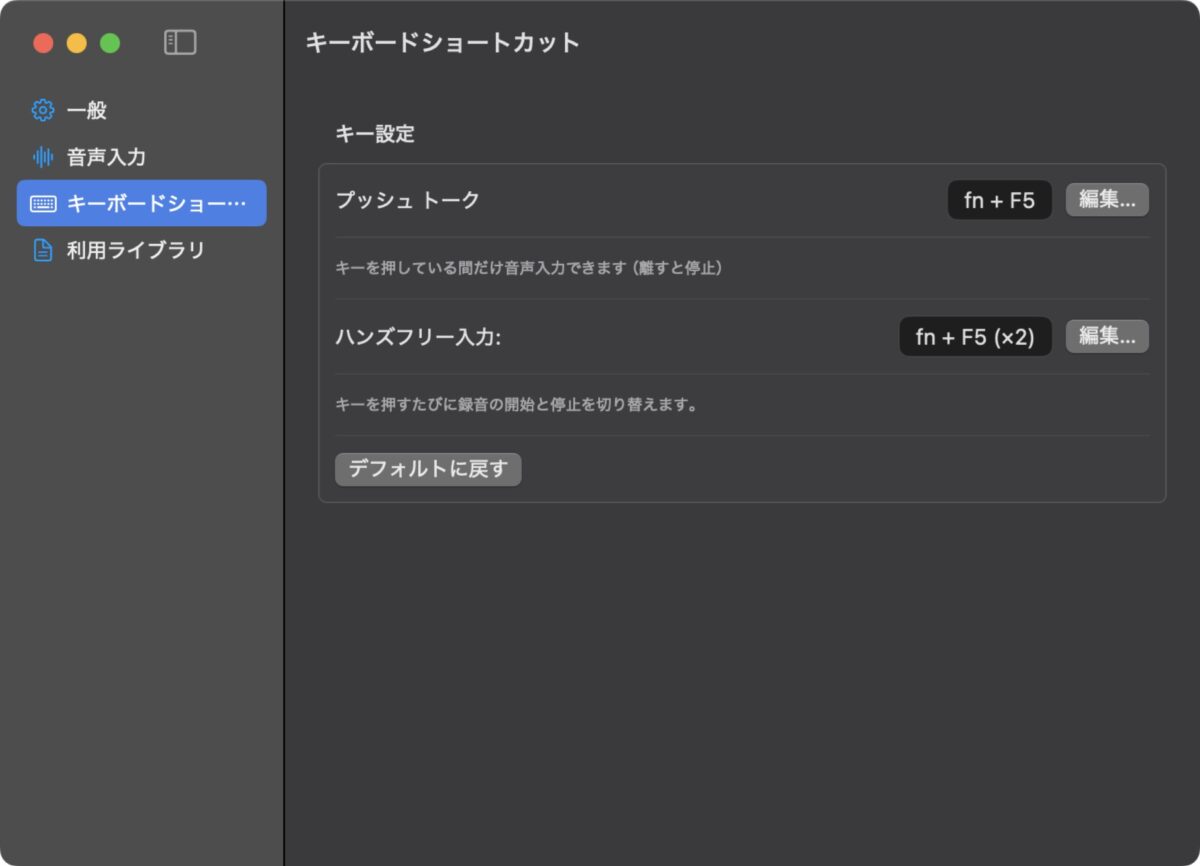
Task: Click the キーを押している間だけ音声入力できます description
Action: coord(529,268)
